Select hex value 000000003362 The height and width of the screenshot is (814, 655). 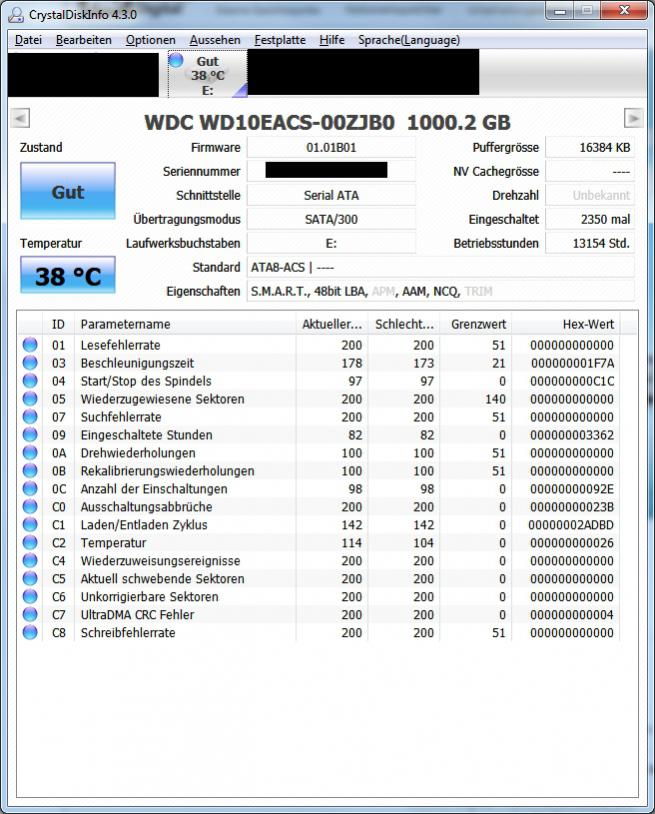tap(572, 435)
